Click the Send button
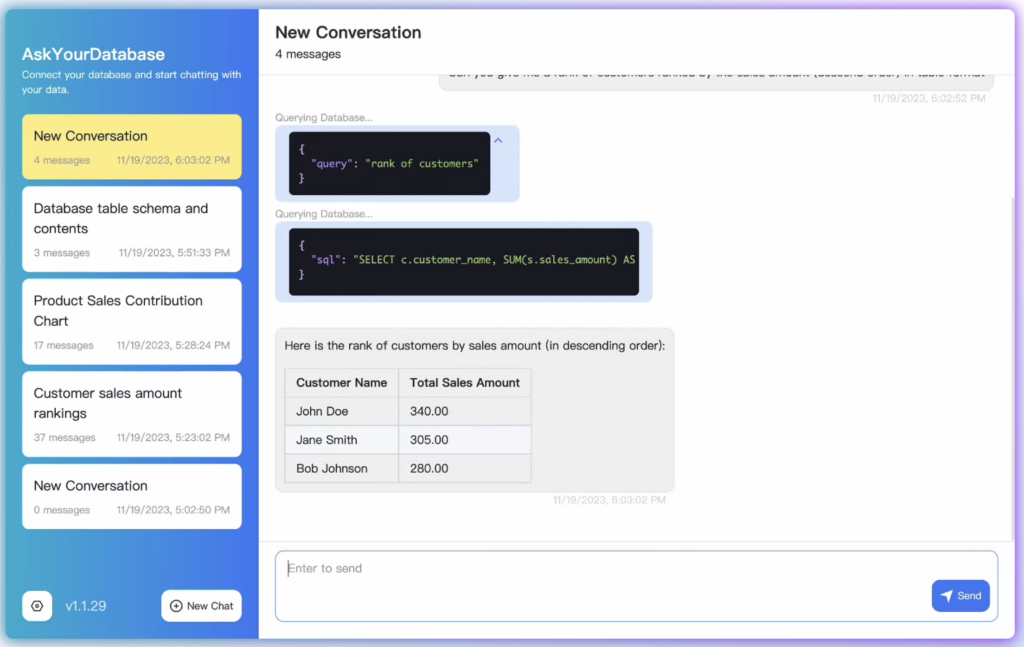Image resolution: width=1024 pixels, height=647 pixels. (960, 595)
